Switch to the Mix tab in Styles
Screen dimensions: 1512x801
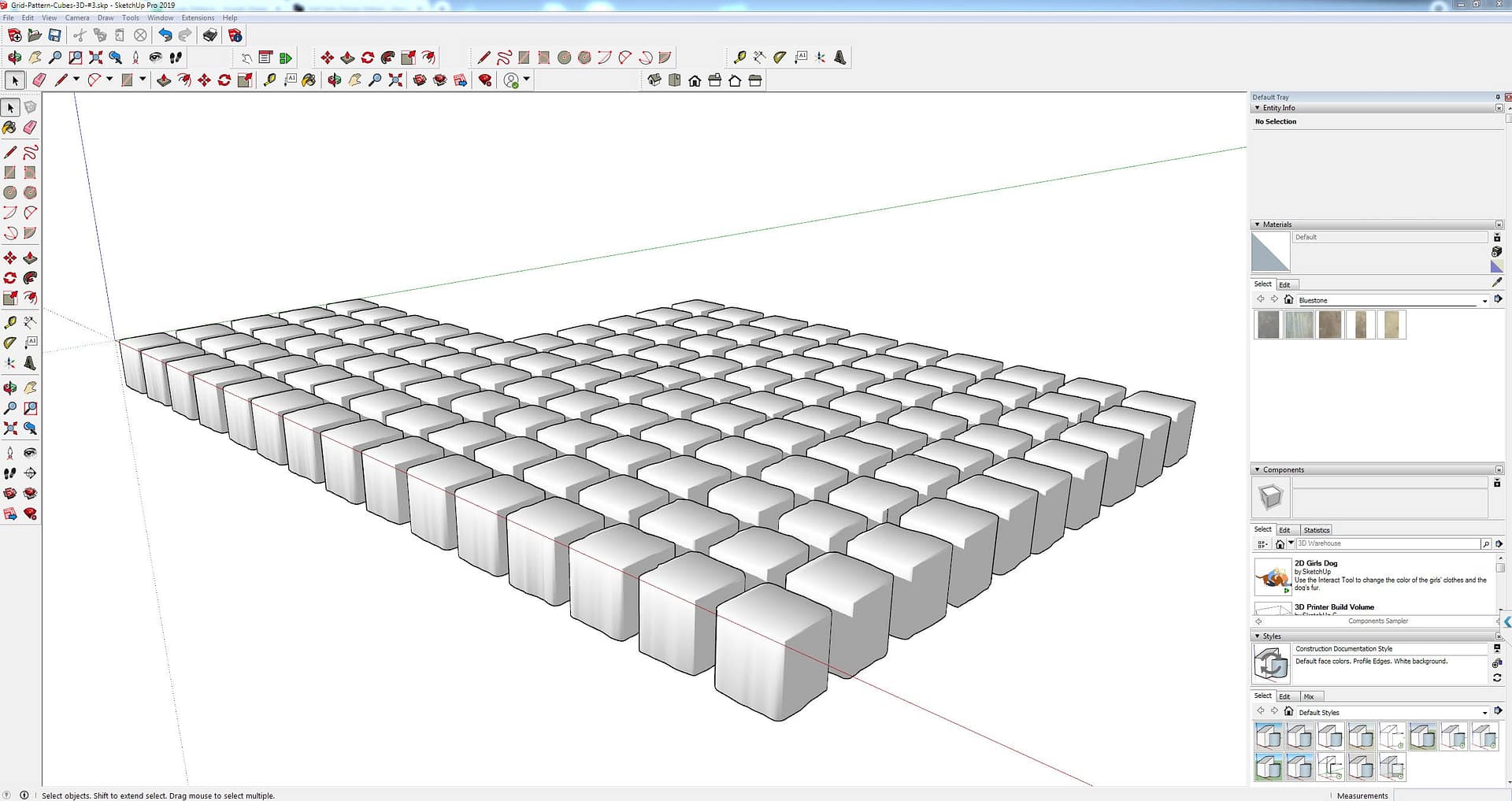pyautogui.click(x=1309, y=696)
